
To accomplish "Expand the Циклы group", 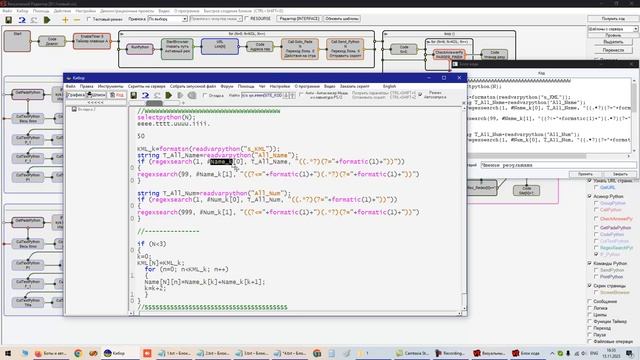I will click(x=589, y=315).
